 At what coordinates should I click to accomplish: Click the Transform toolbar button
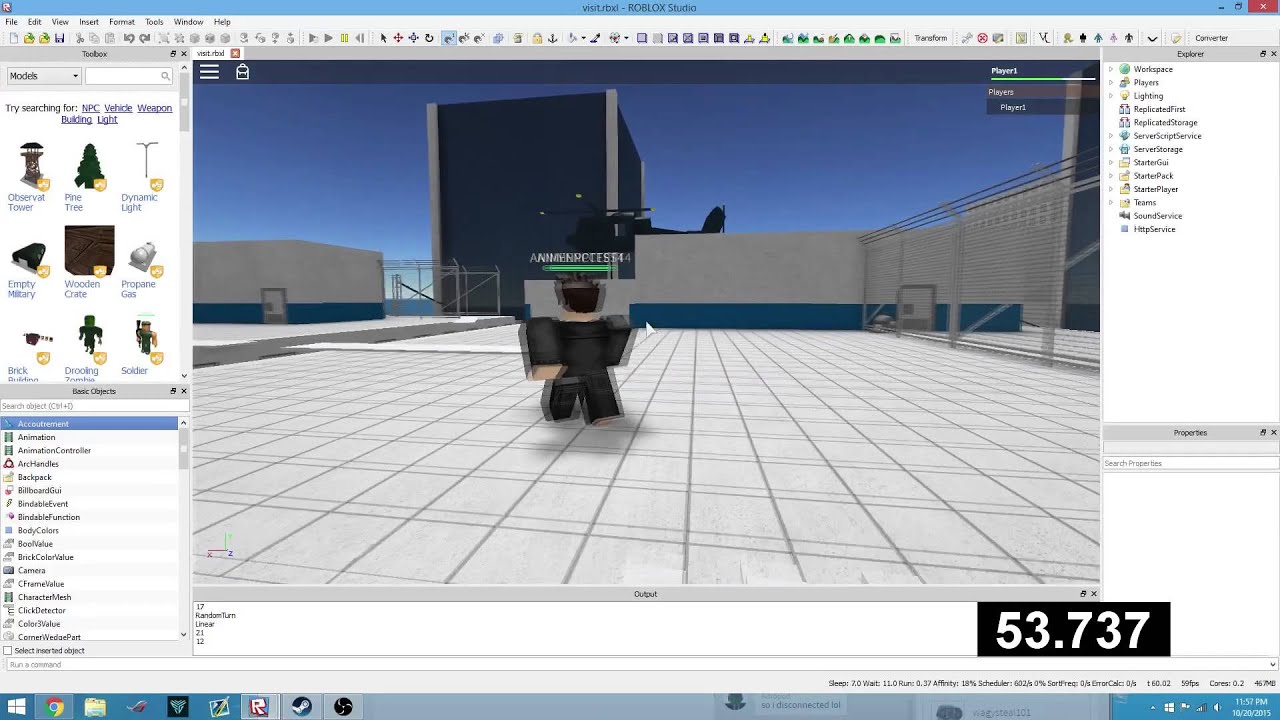pyautogui.click(x=930, y=38)
